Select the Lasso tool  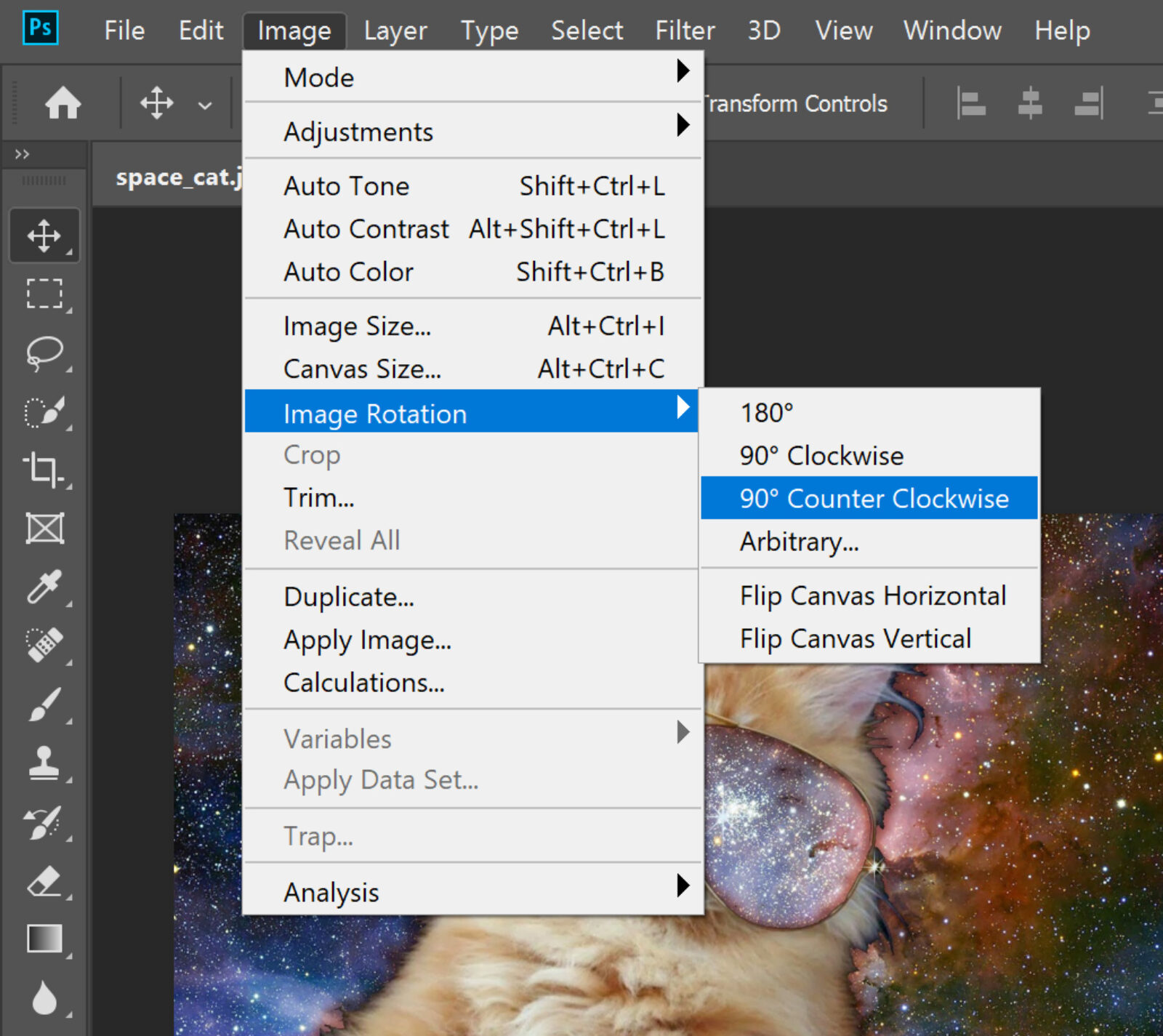(x=44, y=353)
